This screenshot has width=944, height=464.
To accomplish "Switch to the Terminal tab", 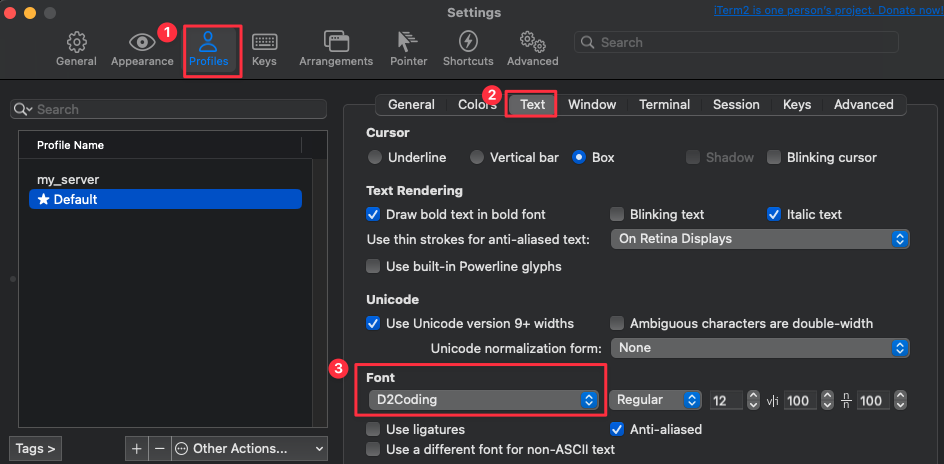I will (665, 105).
